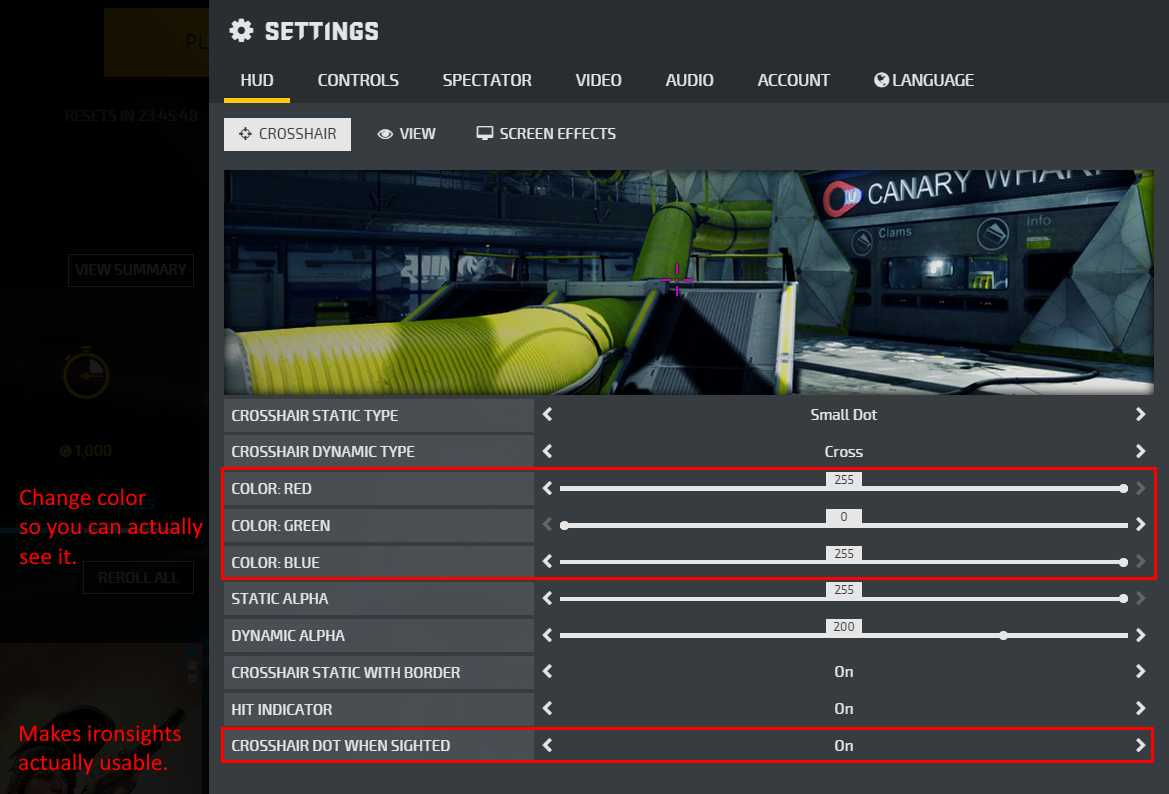The width and height of the screenshot is (1169, 794).
Task: Click the crosshair preview image
Action: point(688,282)
